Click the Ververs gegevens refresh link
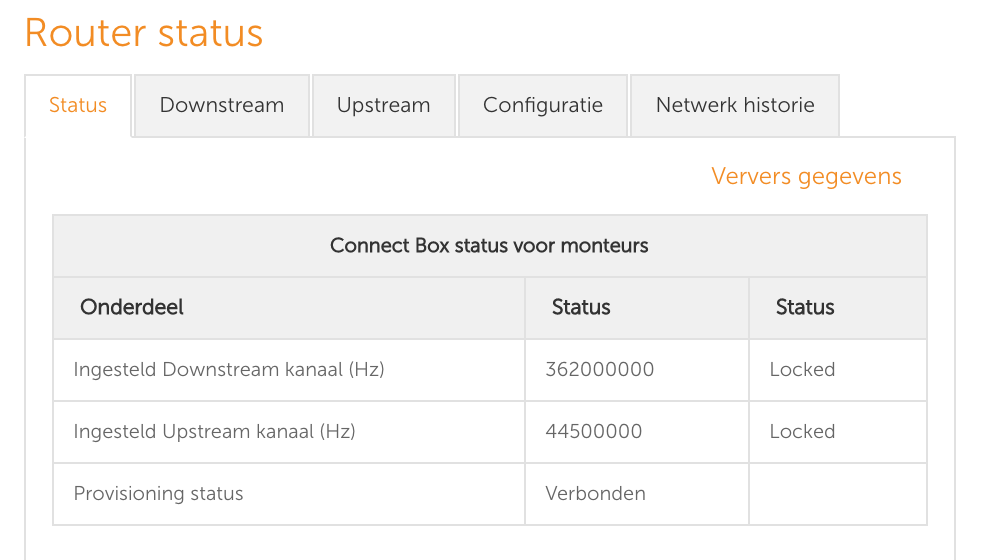984x560 pixels. [x=806, y=177]
